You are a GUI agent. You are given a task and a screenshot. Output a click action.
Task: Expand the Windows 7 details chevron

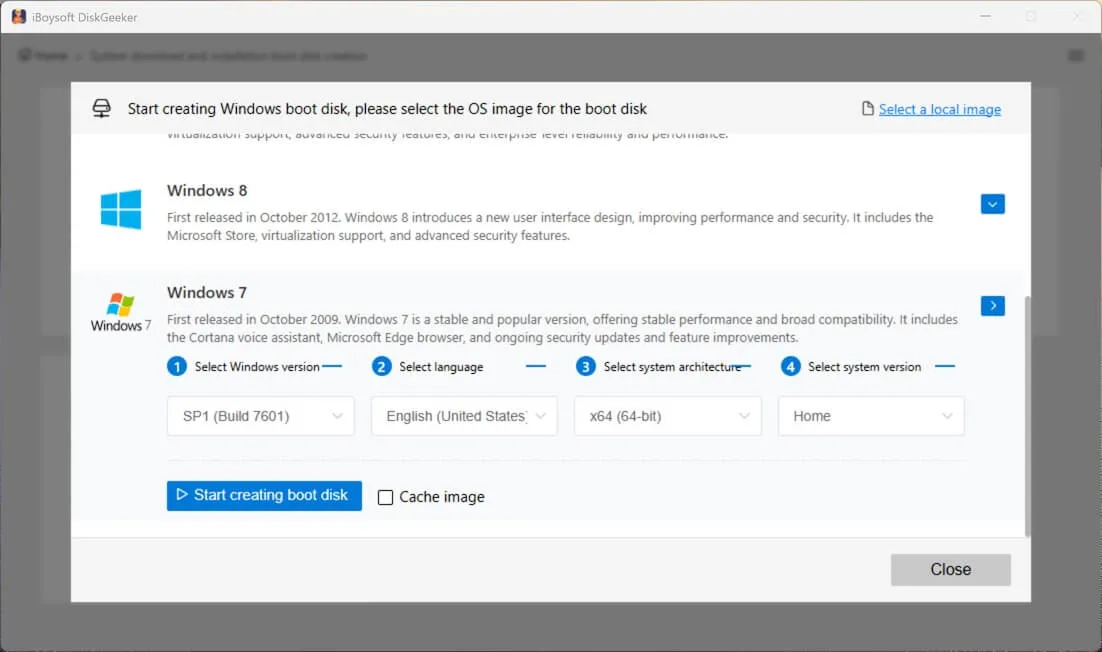992,305
